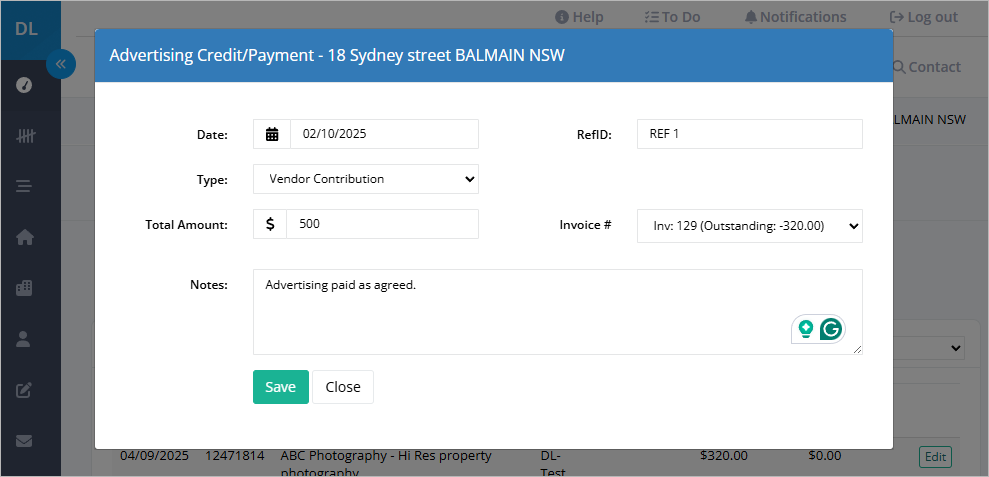Open the building icon in sidebar

(x=24, y=288)
